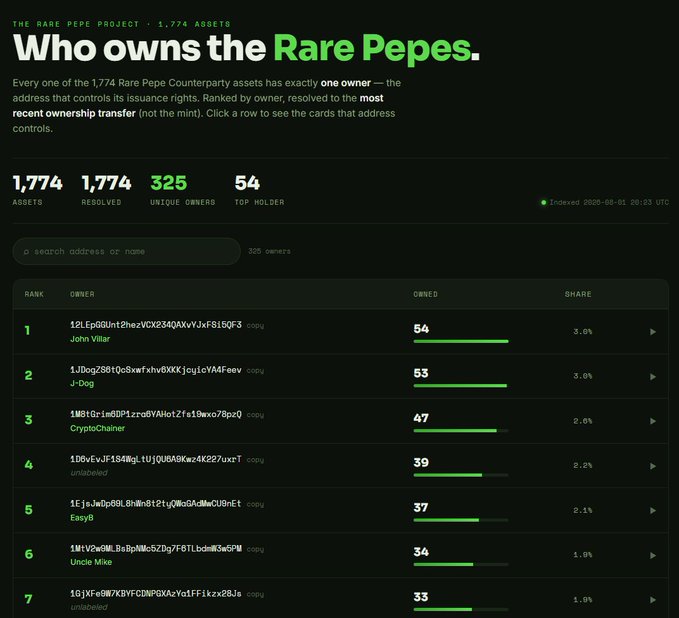
Task: Click the 2.6% share value
Action: tap(582, 421)
